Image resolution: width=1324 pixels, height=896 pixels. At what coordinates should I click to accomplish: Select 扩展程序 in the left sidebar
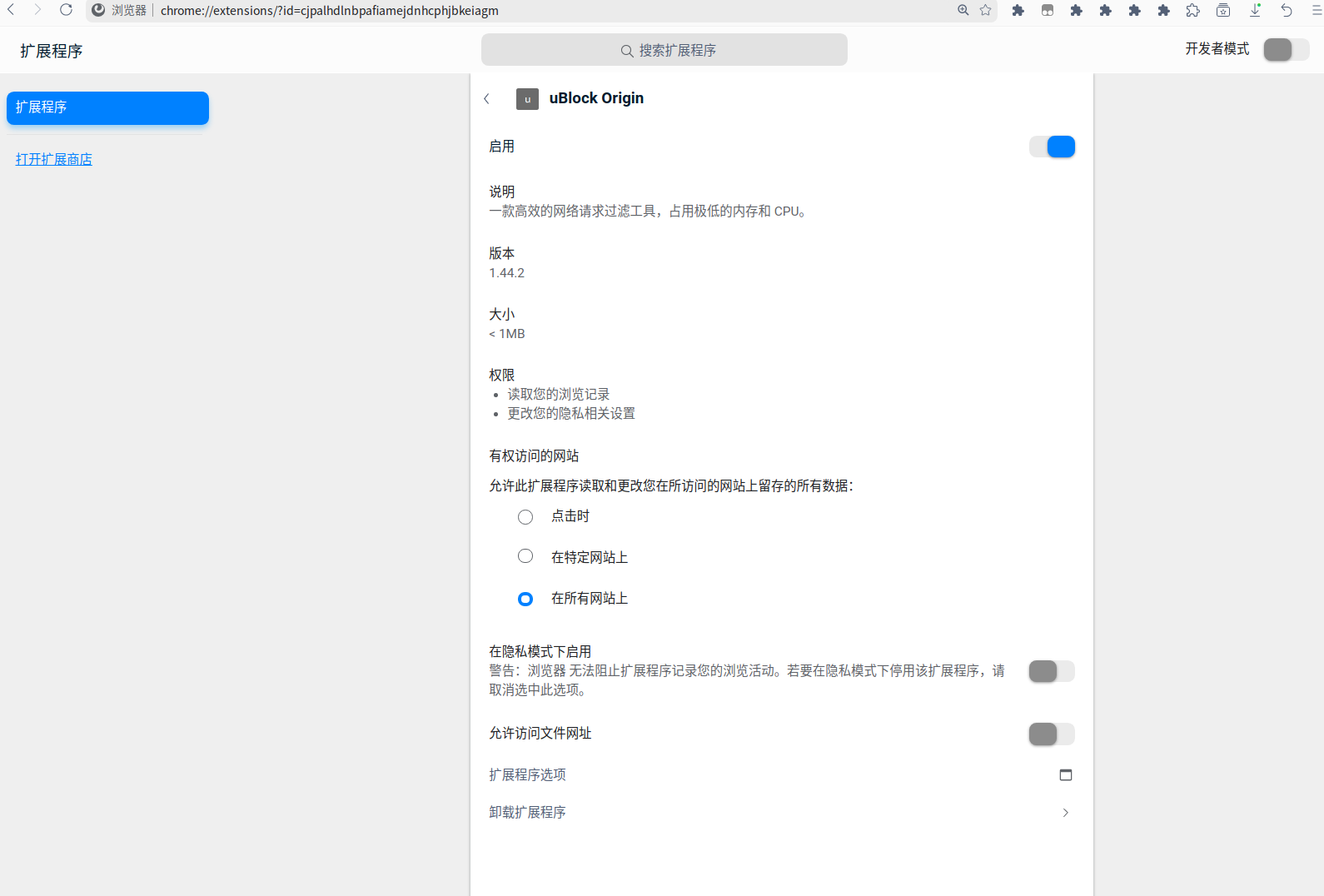[107, 108]
